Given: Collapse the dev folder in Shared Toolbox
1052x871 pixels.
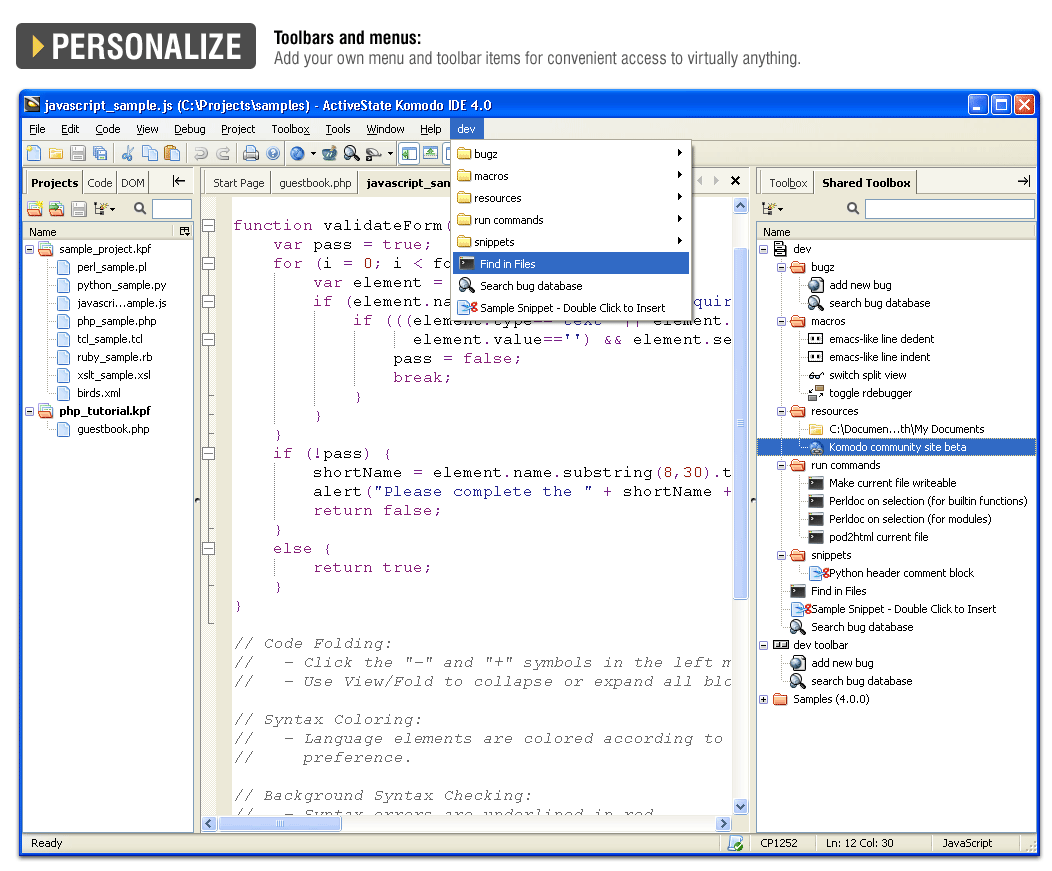Looking at the screenshot, I should point(764,249).
